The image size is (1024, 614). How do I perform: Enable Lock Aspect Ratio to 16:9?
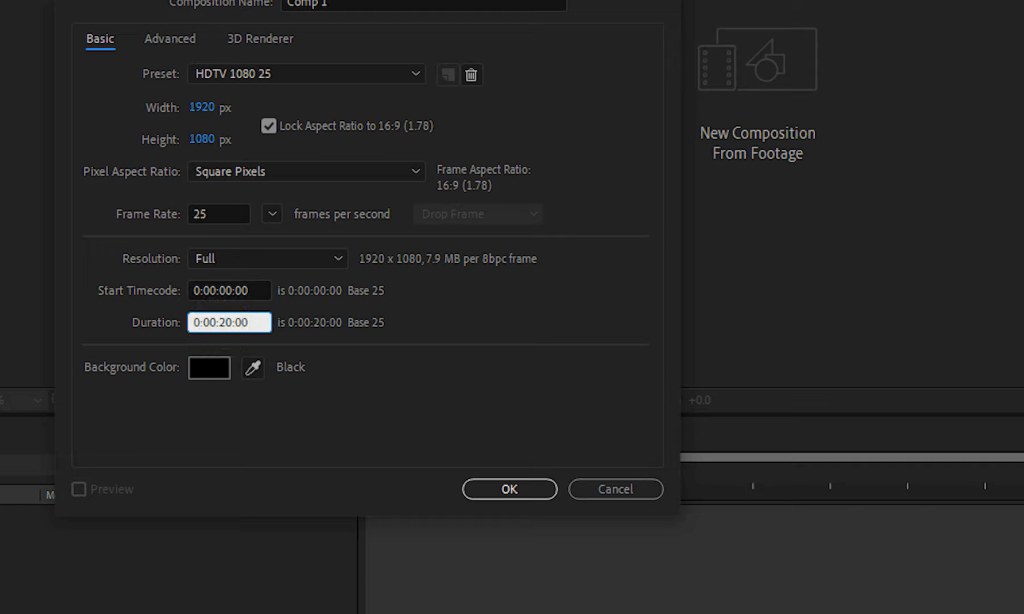coord(268,125)
